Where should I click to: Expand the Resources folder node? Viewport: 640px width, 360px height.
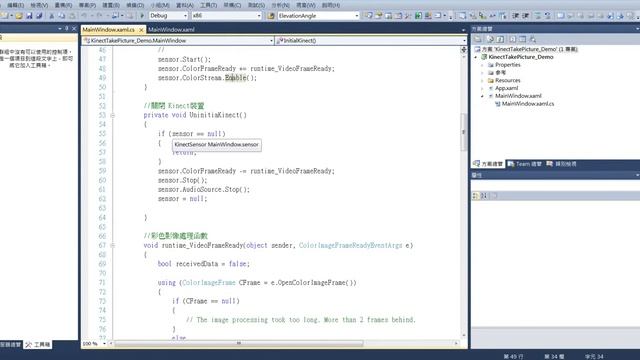(482, 80)
